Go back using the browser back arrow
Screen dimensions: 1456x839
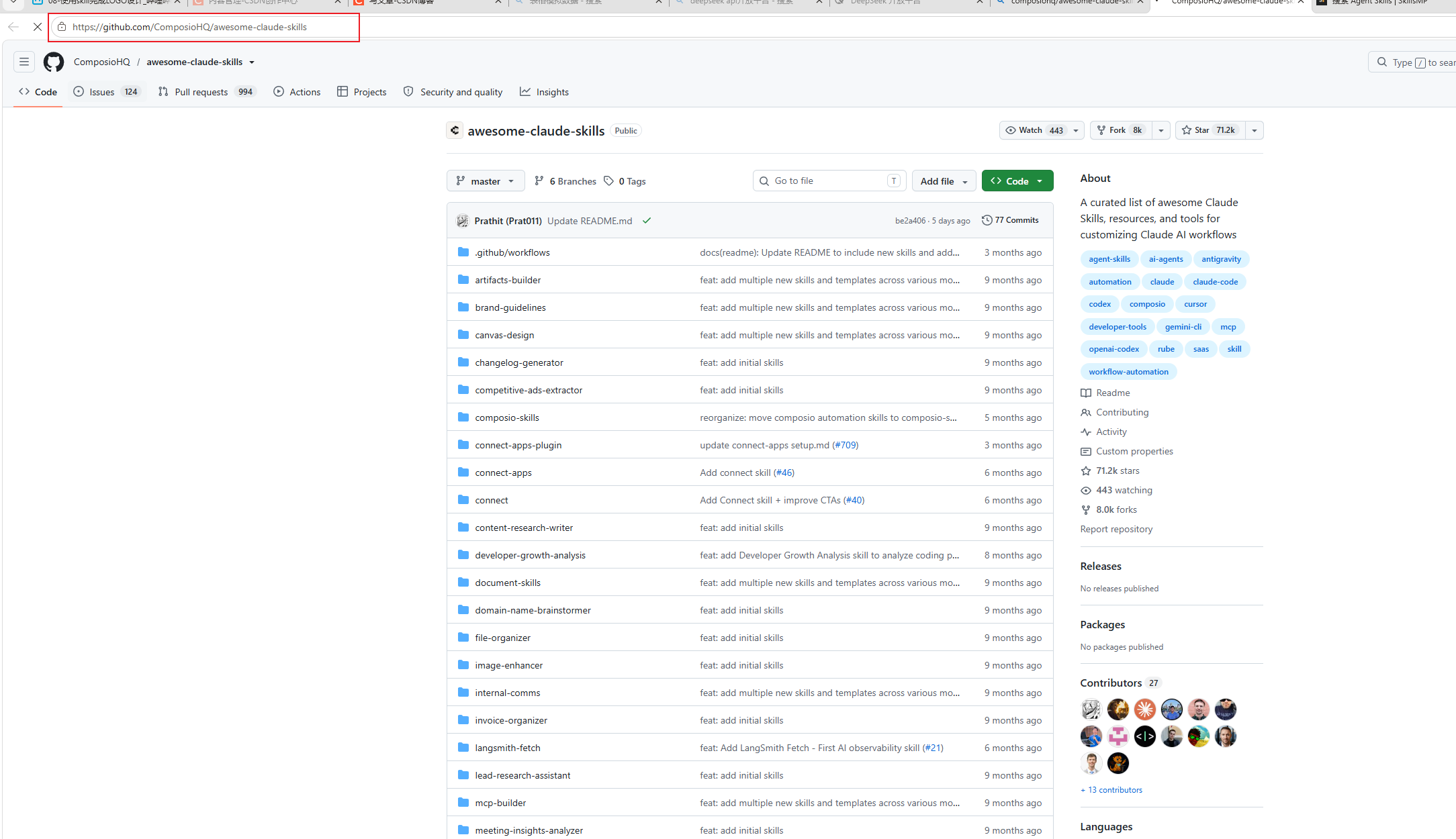click(x=13, y=27)
